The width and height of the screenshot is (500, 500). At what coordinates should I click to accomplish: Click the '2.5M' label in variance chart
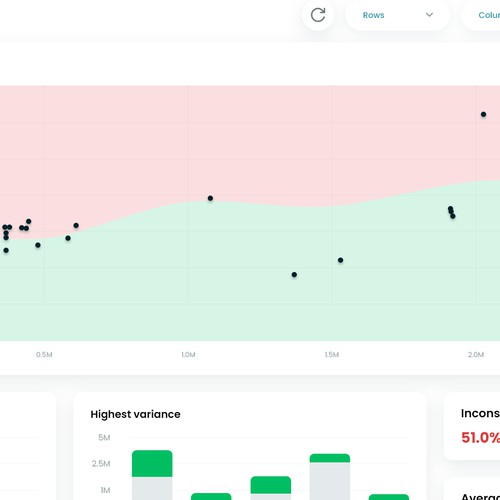coord(101,464)
